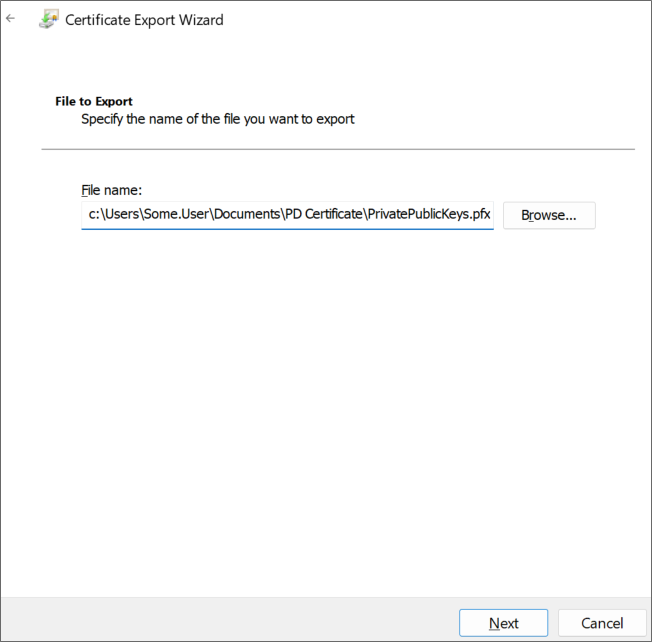Focus the File name text box
Viewport: 652px width, 642px height.
[x=287, y=215]
